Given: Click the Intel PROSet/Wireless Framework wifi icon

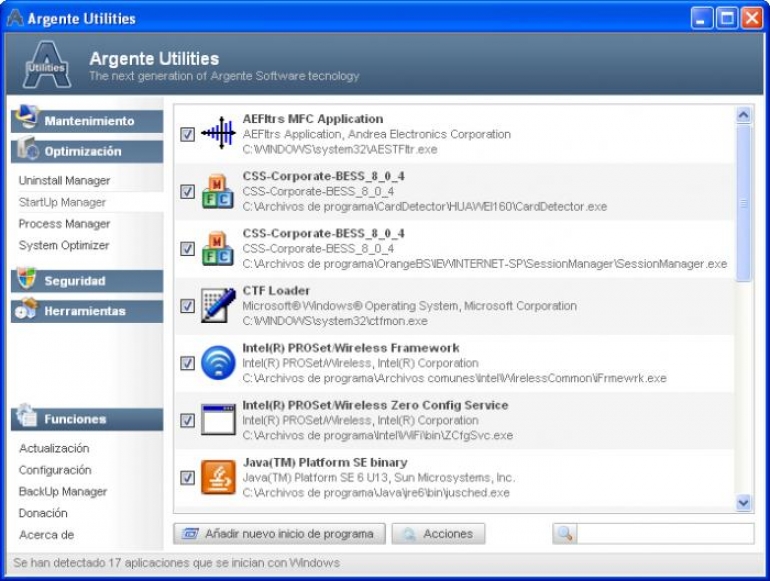Looking at the screenshot, I should coord(218,363).
